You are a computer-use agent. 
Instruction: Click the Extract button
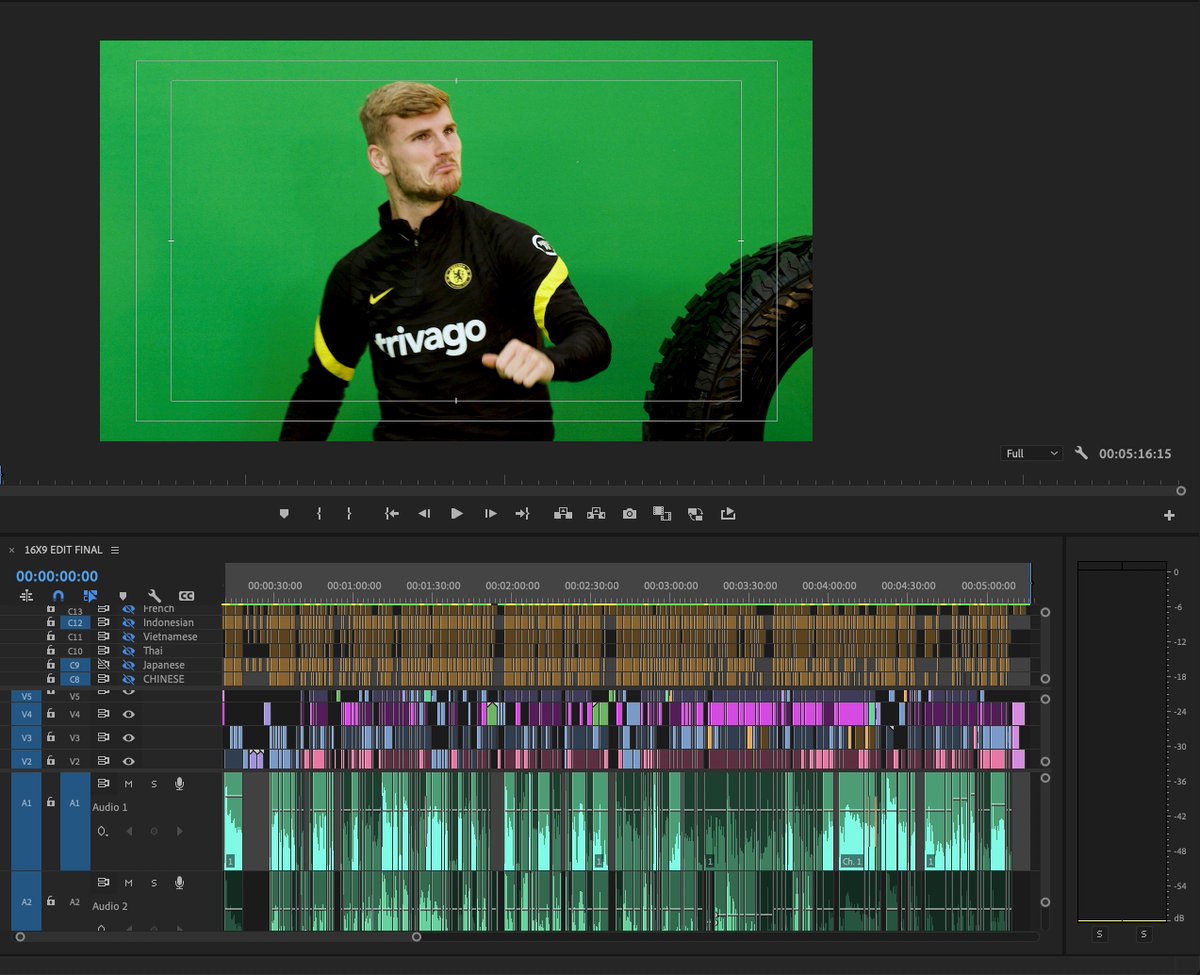click(596, 513)
